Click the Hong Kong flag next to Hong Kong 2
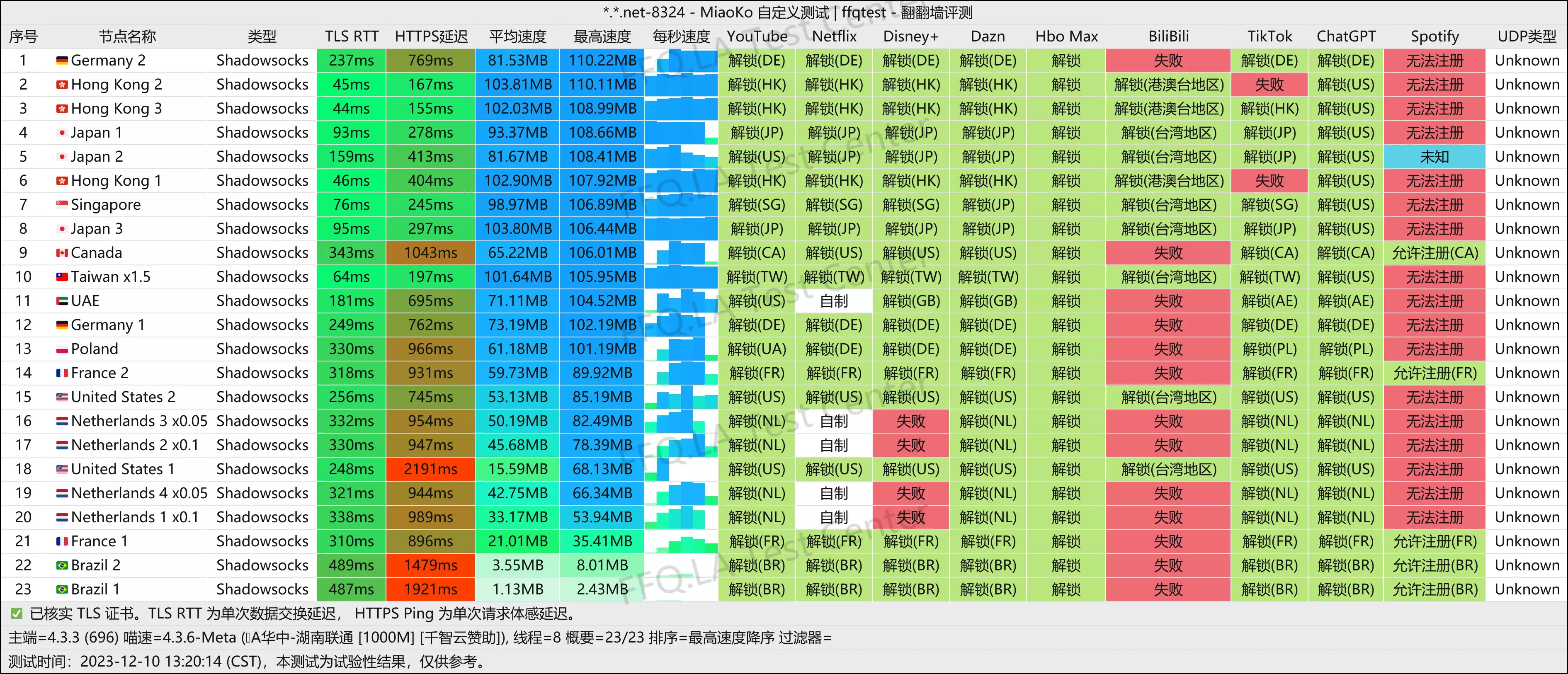Viewport: 1568px width, 674px height. [x=61, y=85]
